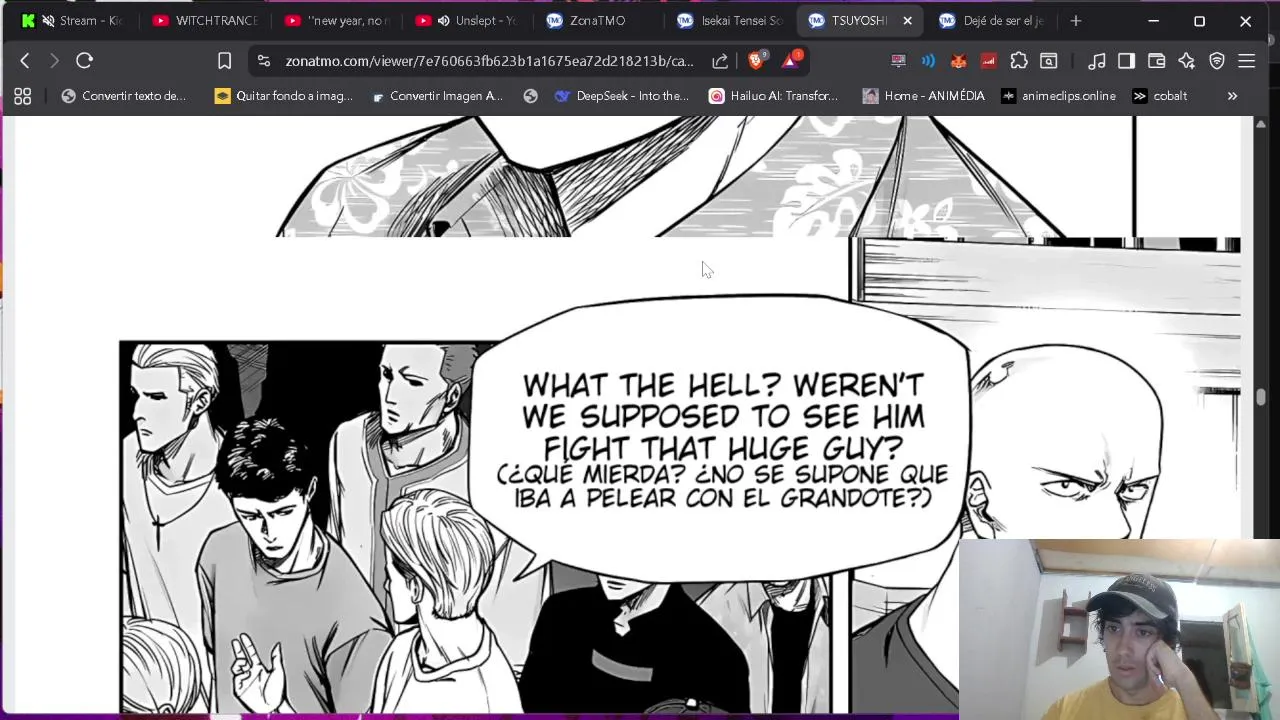Open Convertir texto de... bookmark

[x=124, y=96]
